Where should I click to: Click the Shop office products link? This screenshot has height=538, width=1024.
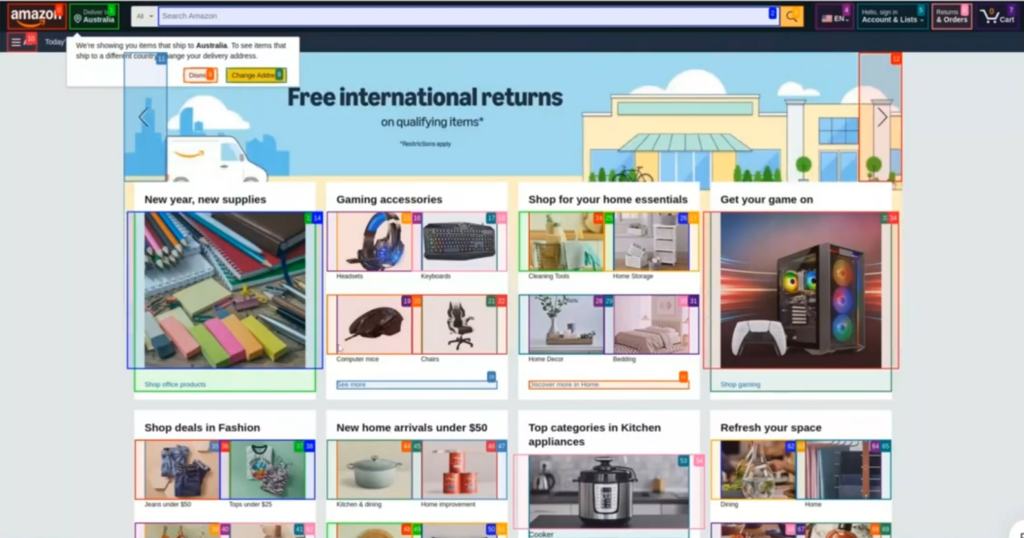(175, 384)
